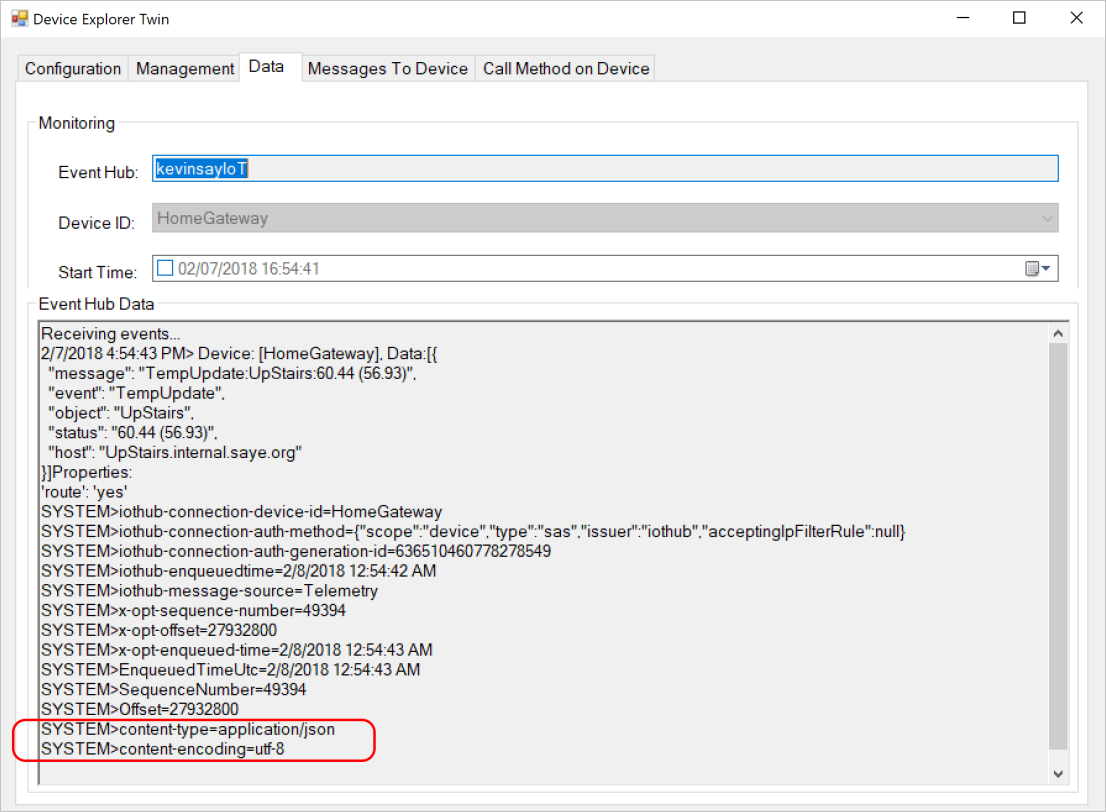Close the Device Explorer Twin window
The image size is (1106, 812).
pyautogui.click(x=1076, y=18)
